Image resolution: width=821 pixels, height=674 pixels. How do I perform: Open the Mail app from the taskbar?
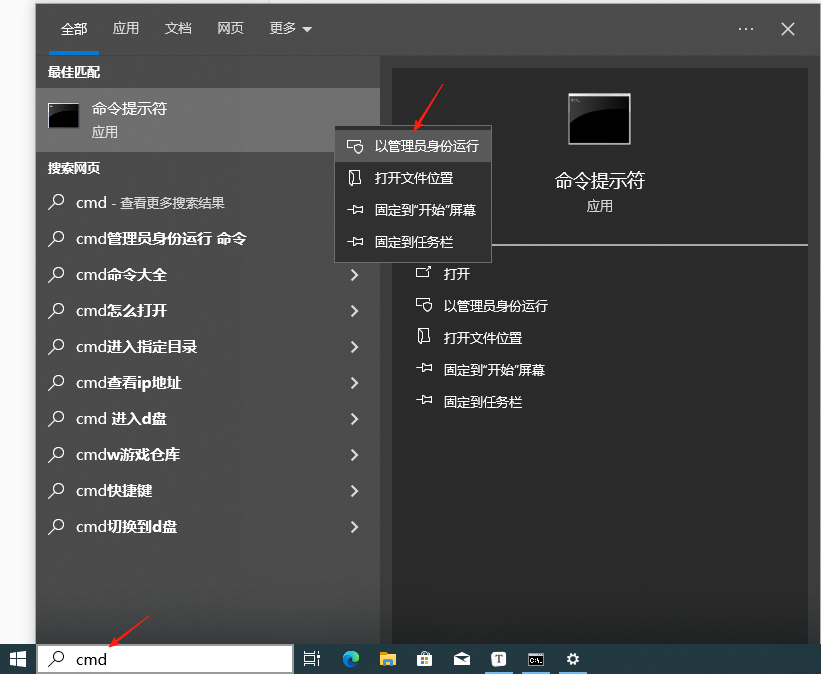(x=462, y=658)
